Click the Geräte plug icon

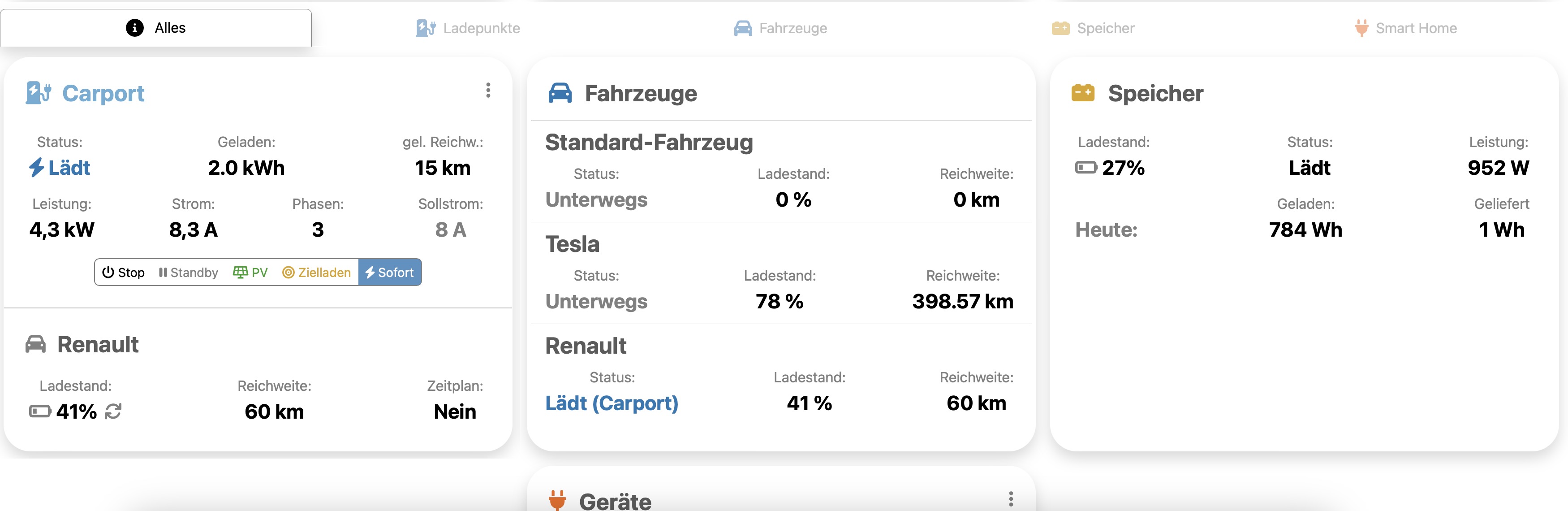(557, 499)
